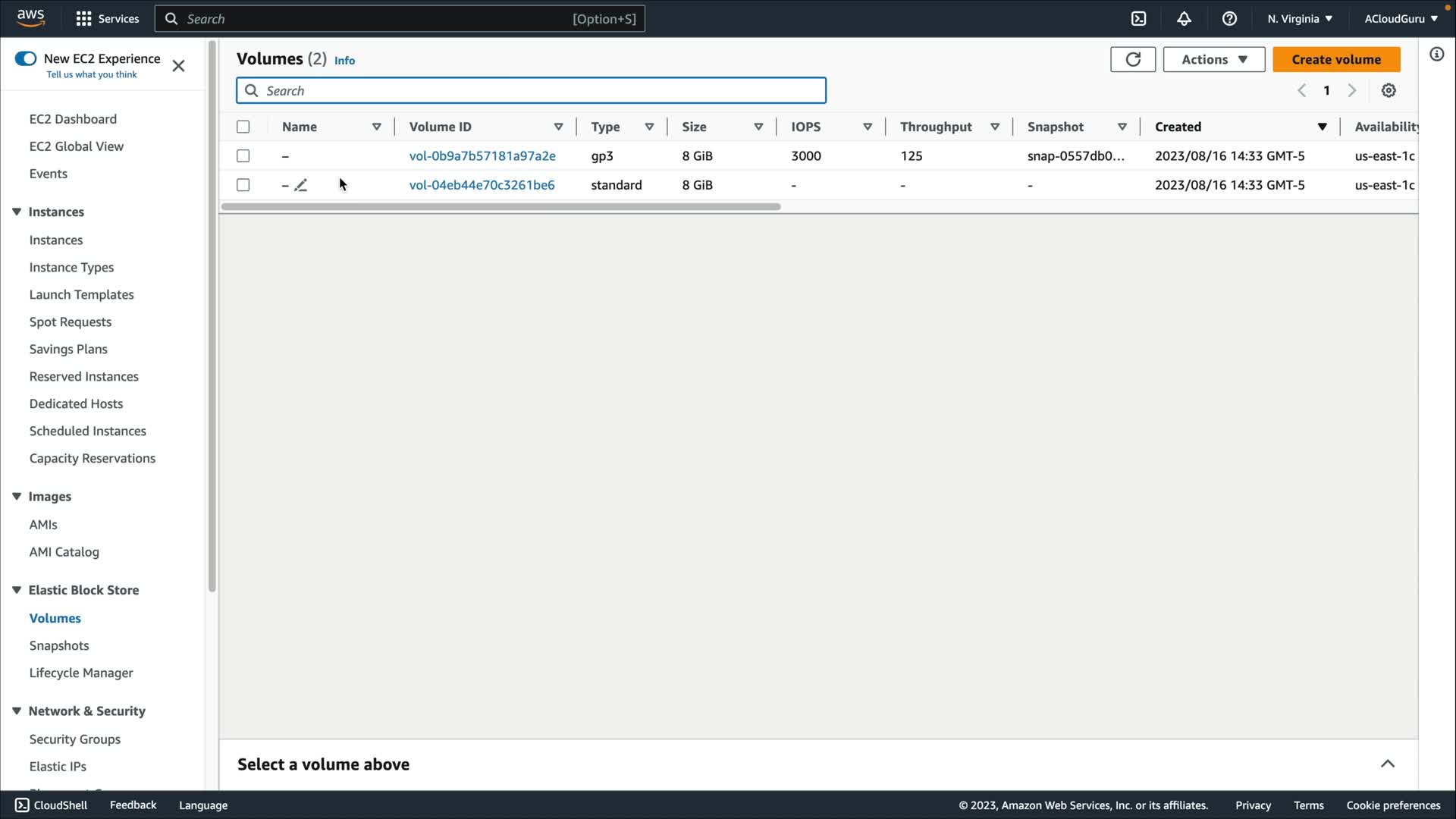Open the Services grid menu

[107, 19]
